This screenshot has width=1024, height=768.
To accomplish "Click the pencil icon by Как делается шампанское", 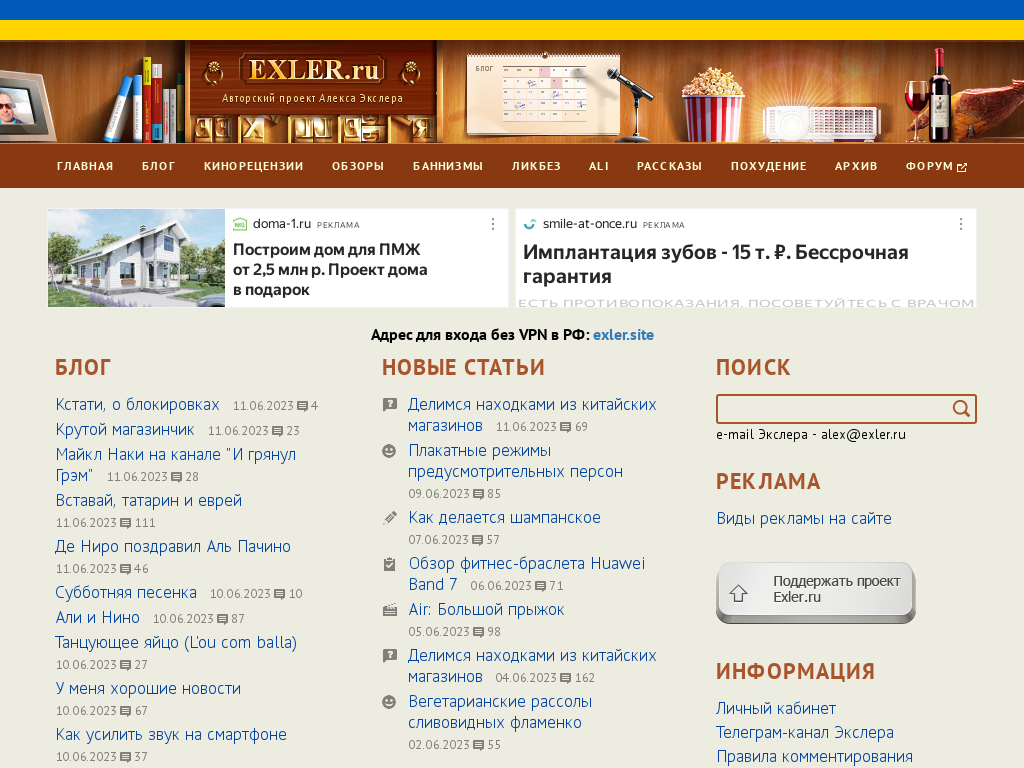I will click(x=390, y=518).
